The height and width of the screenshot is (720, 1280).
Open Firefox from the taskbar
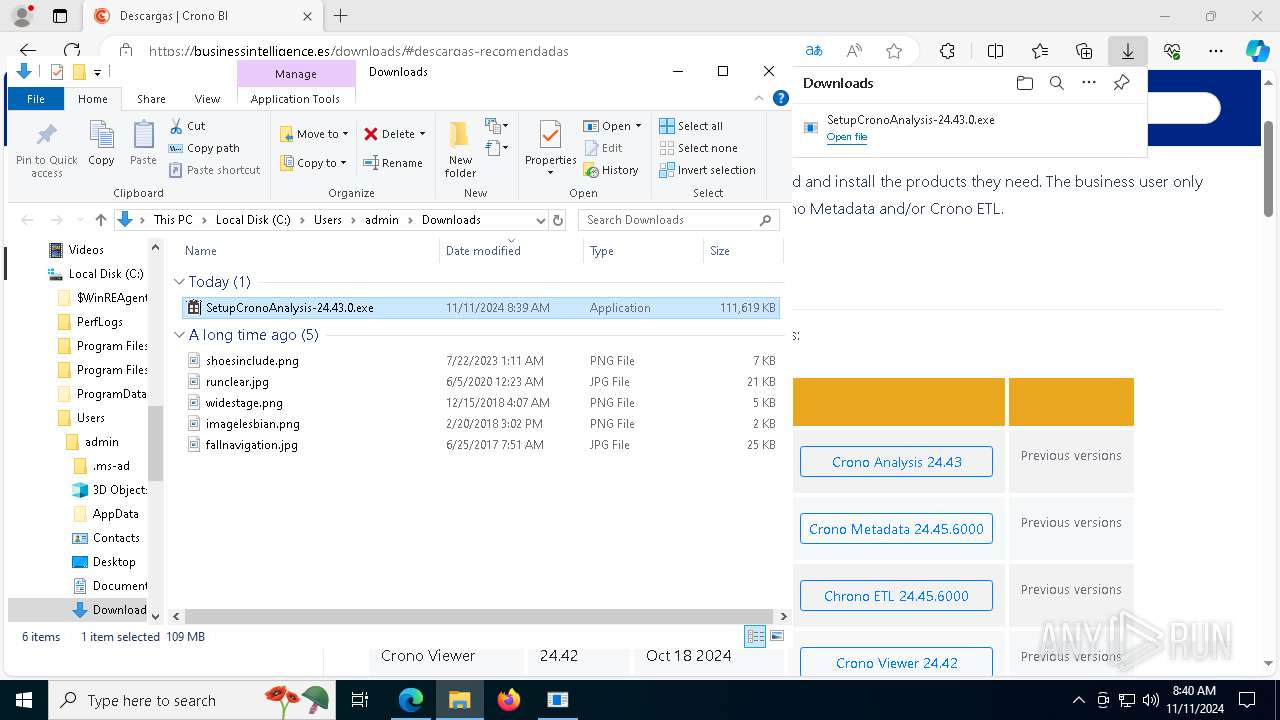pyautogui.click(x=509, y=700)
